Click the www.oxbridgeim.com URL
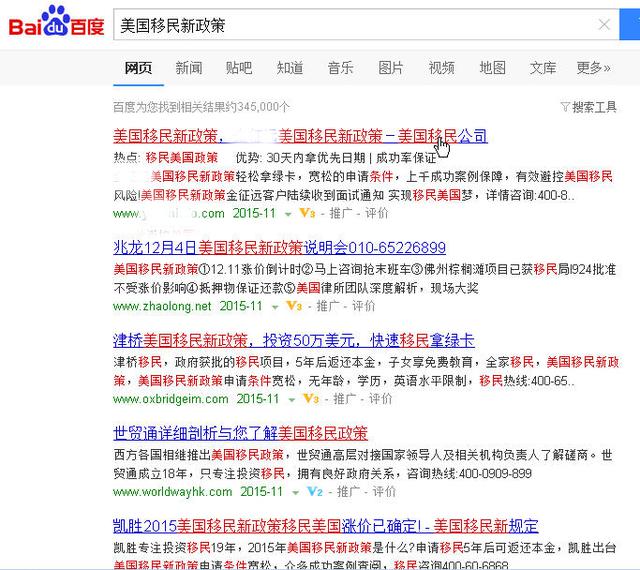This screenshot has width=640, height=570. click(171, 399)
